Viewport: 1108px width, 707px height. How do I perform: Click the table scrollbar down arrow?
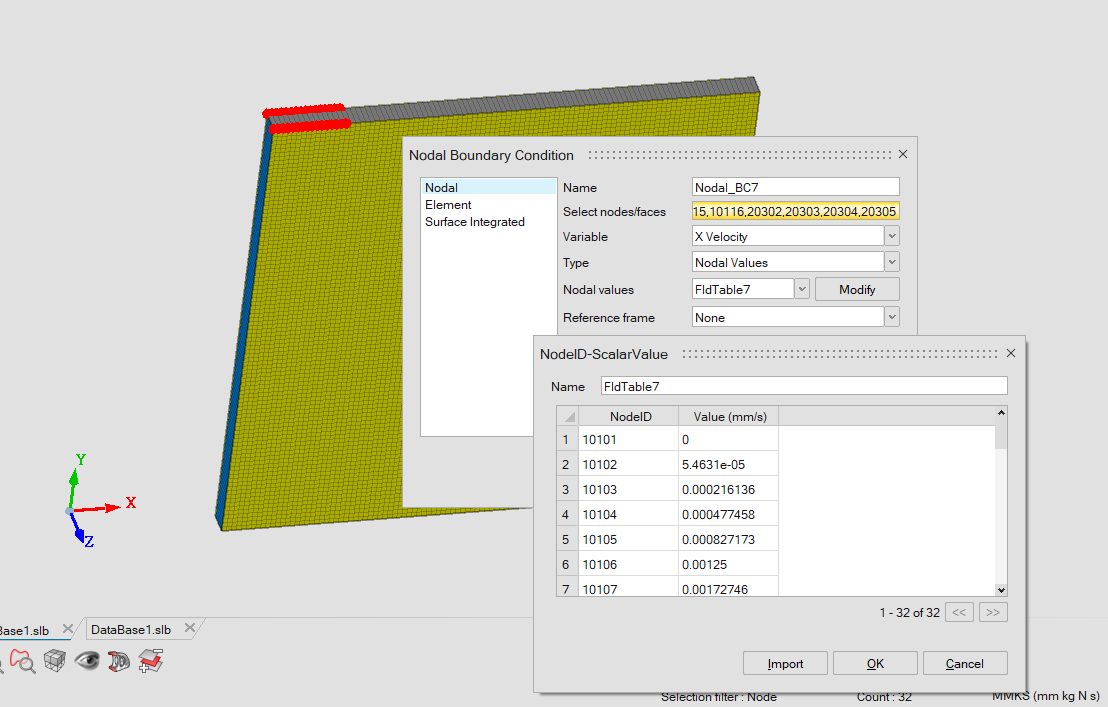coord(1001,590)
